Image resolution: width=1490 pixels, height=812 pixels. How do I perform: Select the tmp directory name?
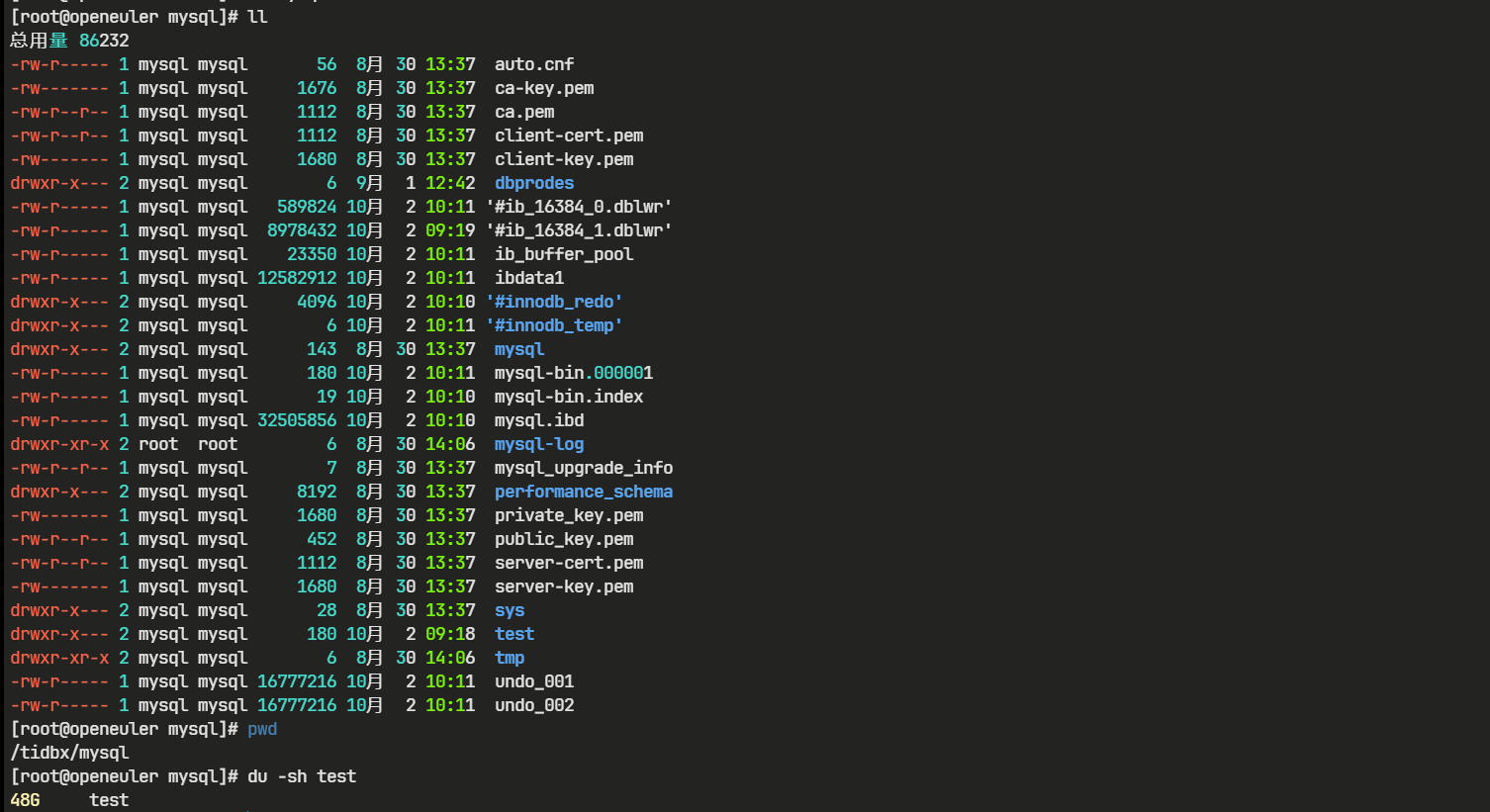[510, 658]
